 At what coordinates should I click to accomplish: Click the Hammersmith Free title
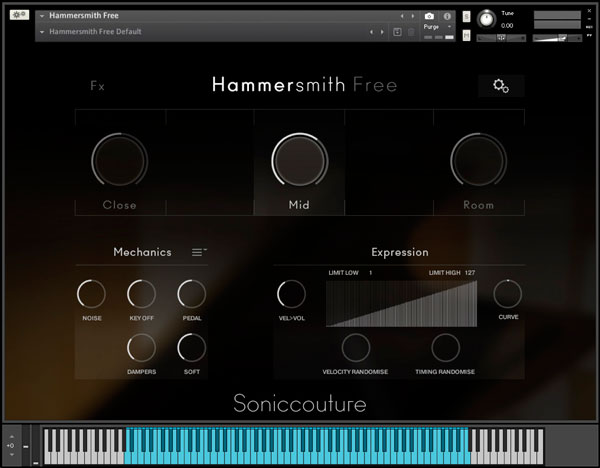[305, 85]
